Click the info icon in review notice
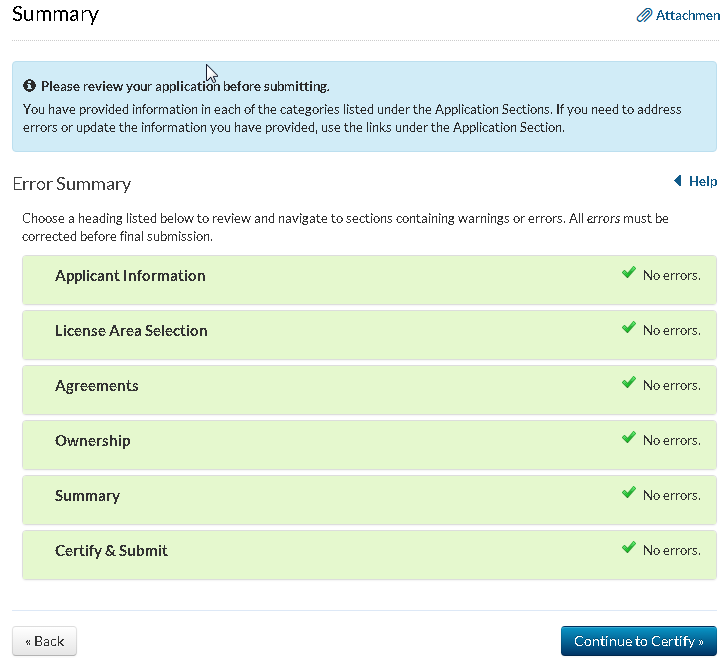The image size is (720, 662). tap(30, 86)
